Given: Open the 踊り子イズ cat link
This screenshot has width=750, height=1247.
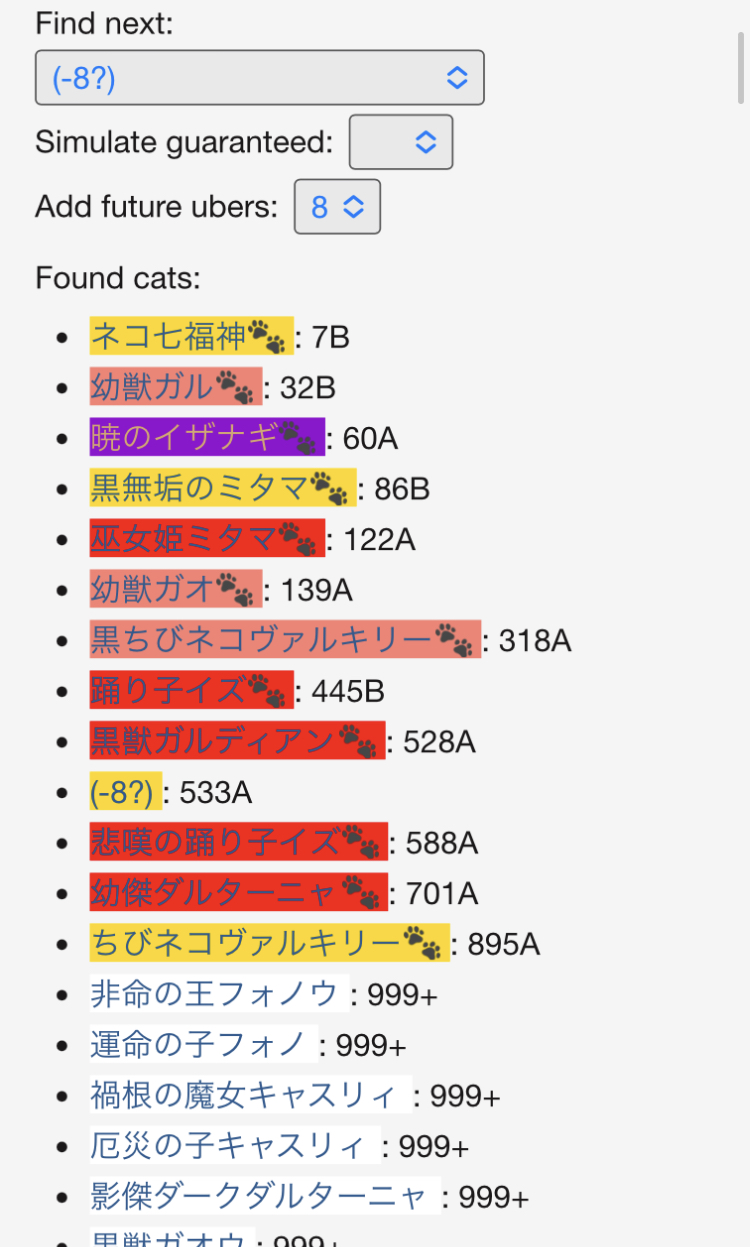Looking at the screenshot, I should pos(168,691).
